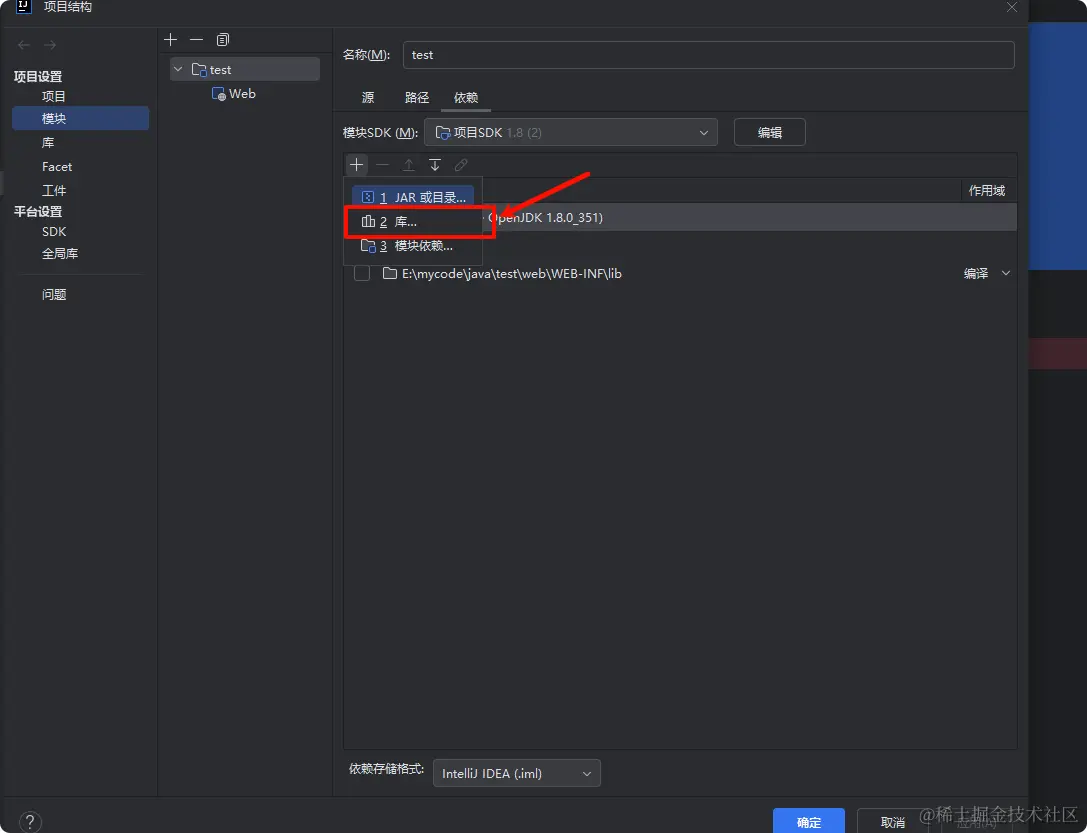
Task: Click the remove dependency minus icon
Action: (383, 165)
